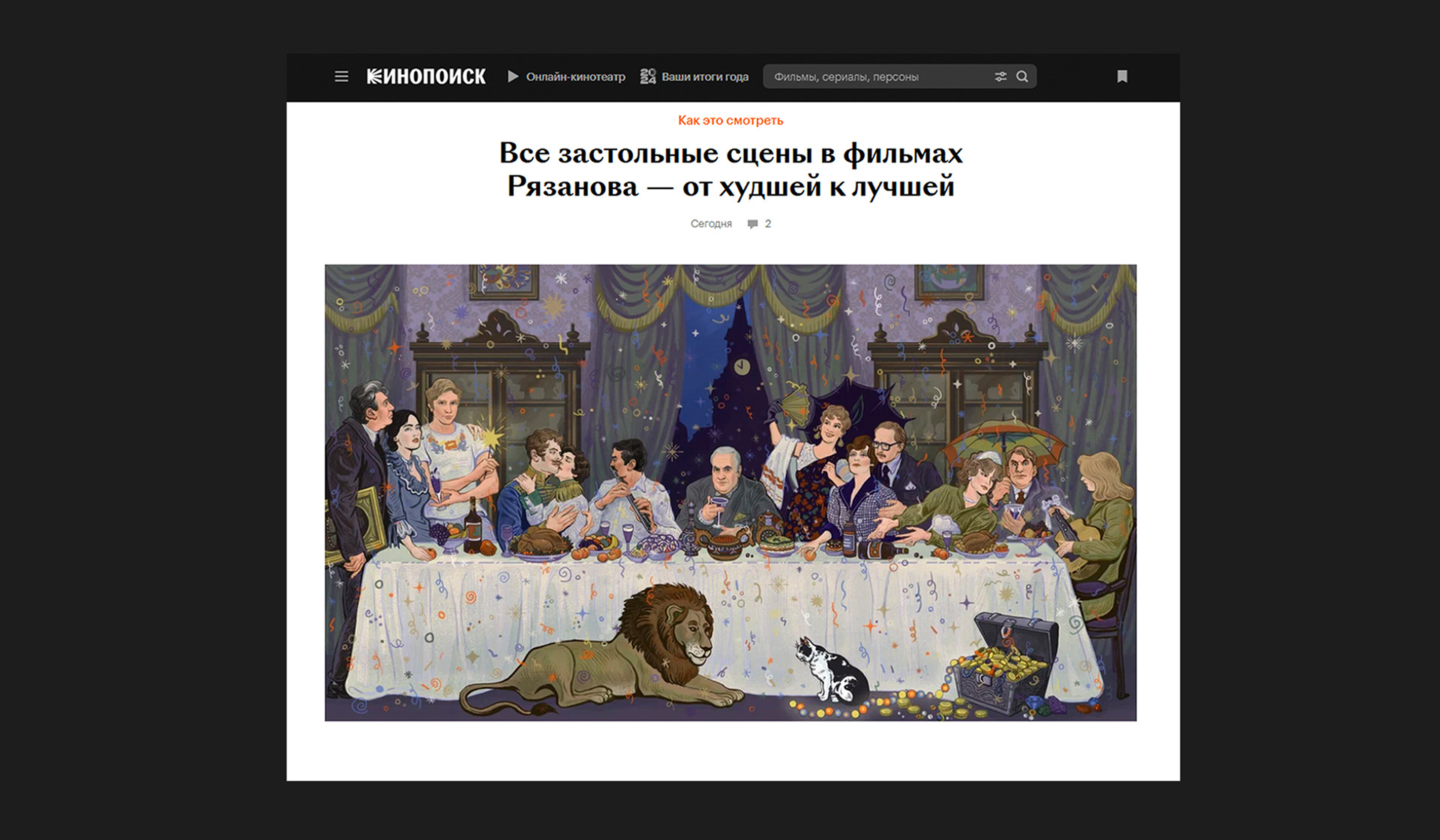Click the Сегодня publication date

[711, 223]
